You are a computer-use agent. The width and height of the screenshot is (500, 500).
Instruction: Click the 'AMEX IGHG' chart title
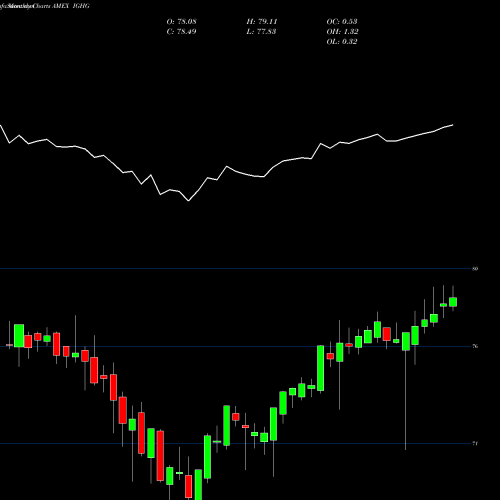coord(71,6)
